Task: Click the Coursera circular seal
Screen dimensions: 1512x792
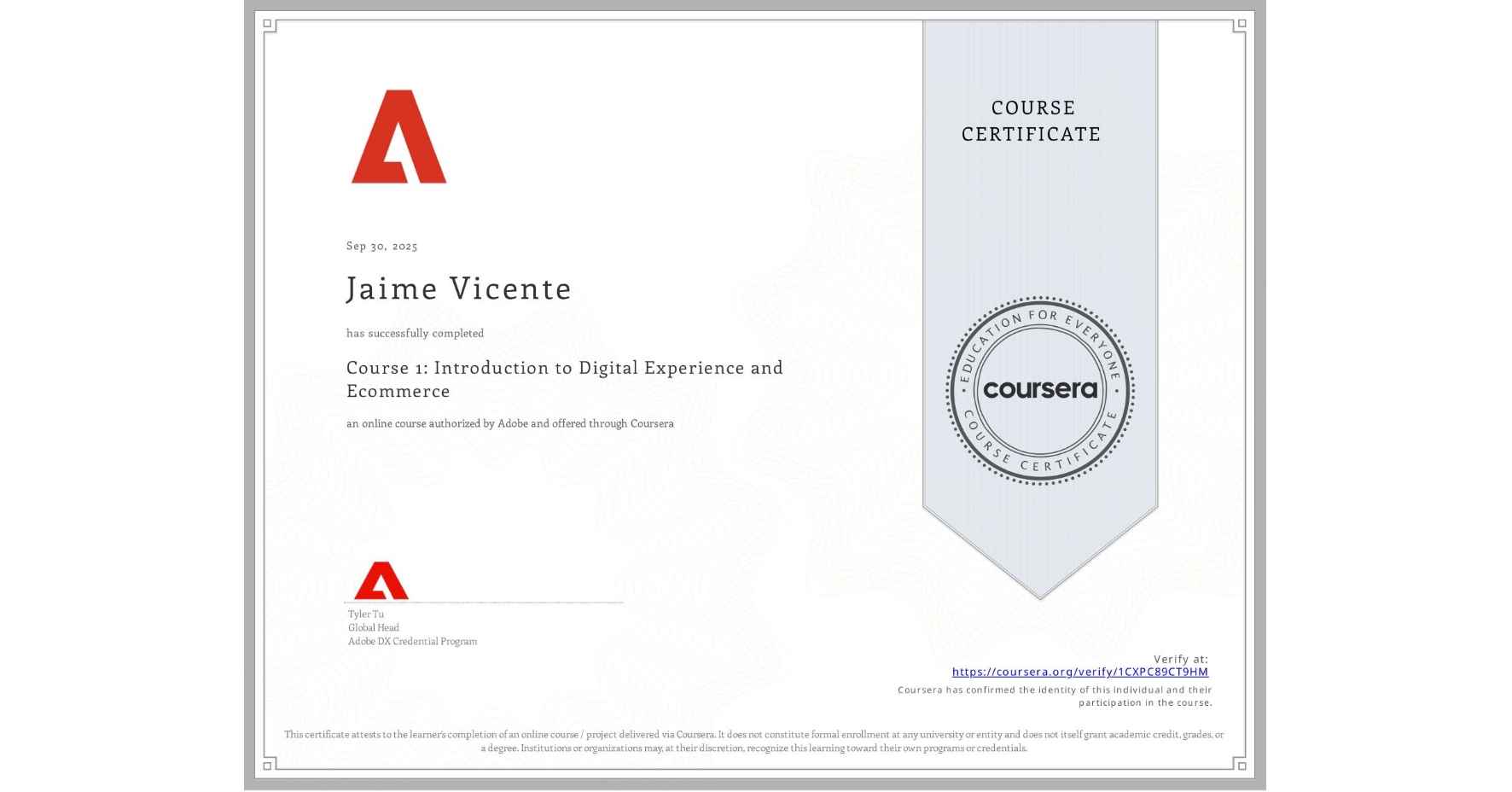Action: [1040, 391]
